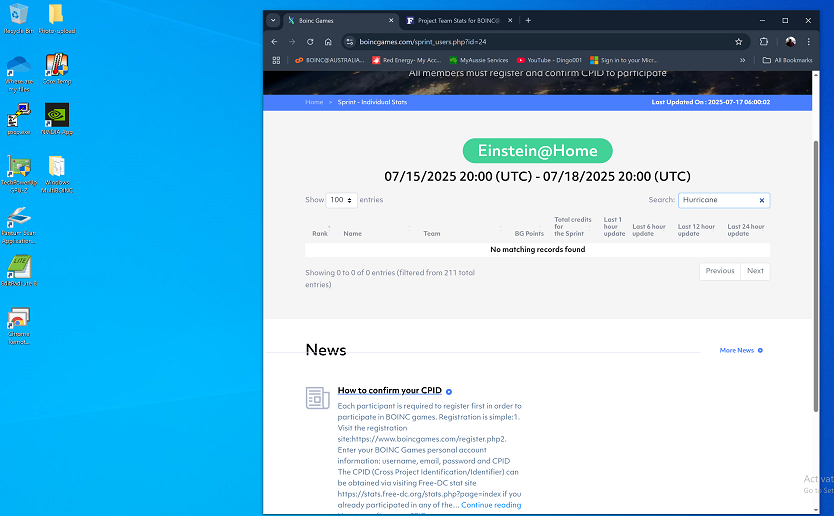
Task: Open the apps grid in bookmarks bar
Action: tap(276, 60)
